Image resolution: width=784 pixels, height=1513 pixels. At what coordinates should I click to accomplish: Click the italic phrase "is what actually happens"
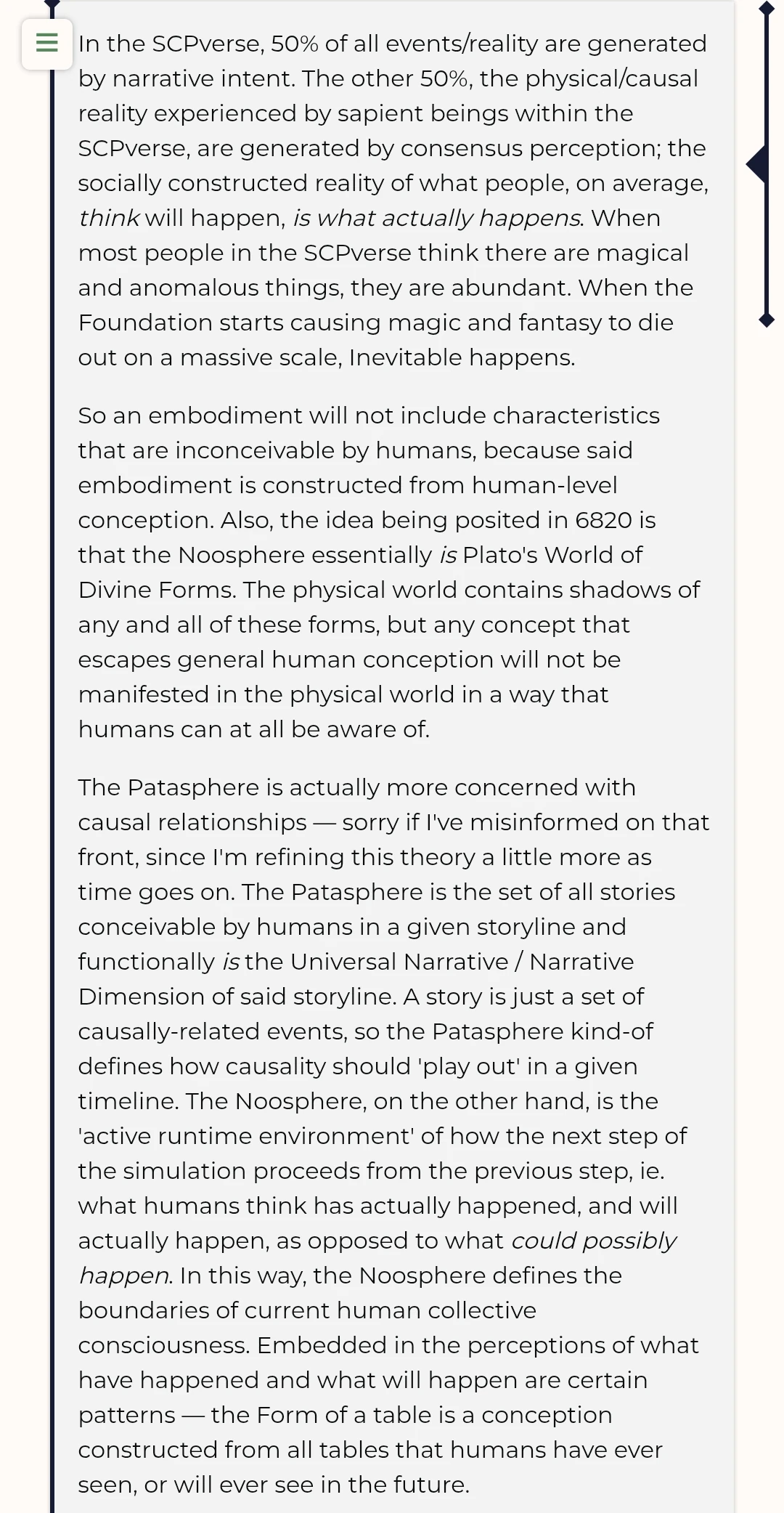click(x=436, y=218)
